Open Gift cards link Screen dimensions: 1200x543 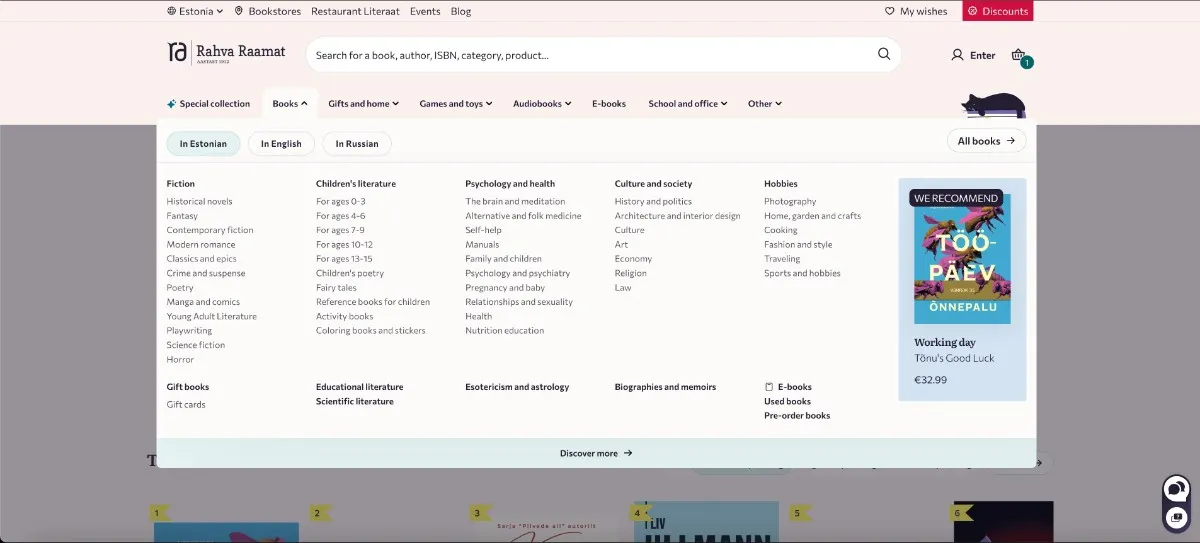[186, 404]
